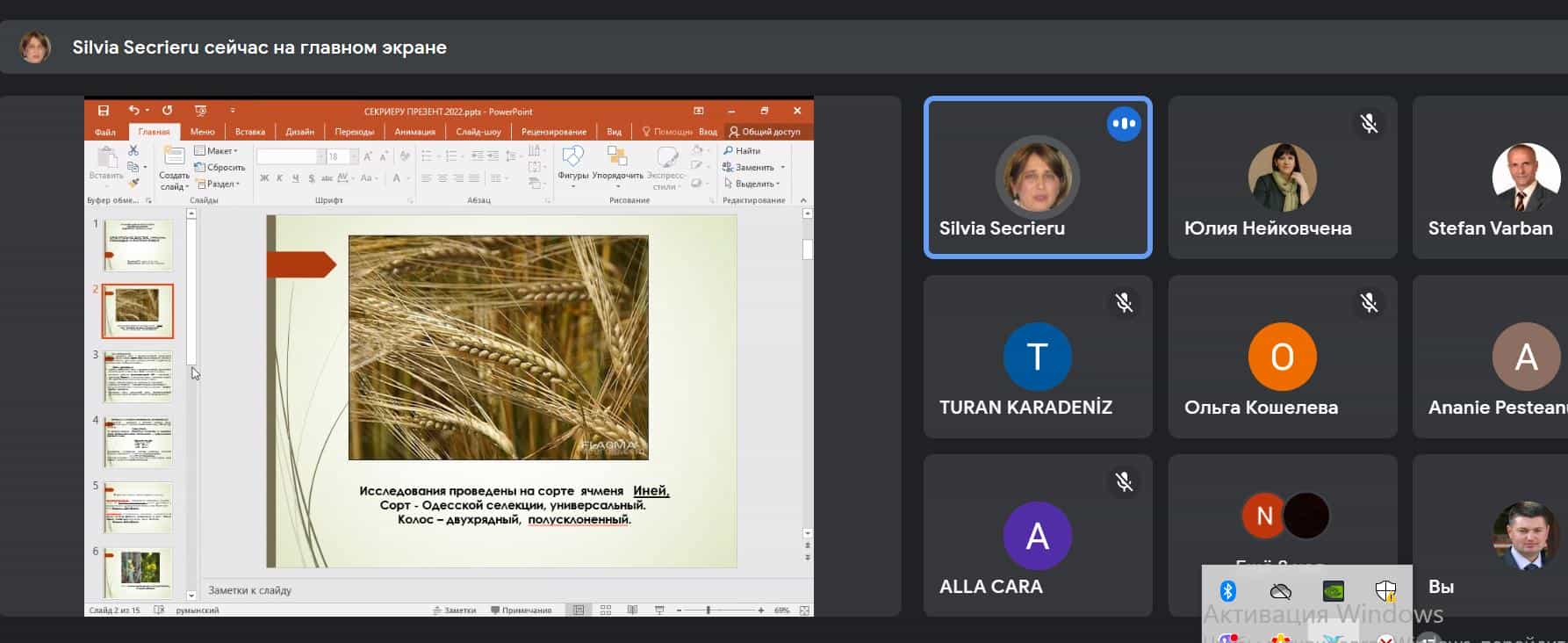Screen dimensions: 1568x643
Task: Click the slide sorter view icon in status bar
Action: point(606,610)
